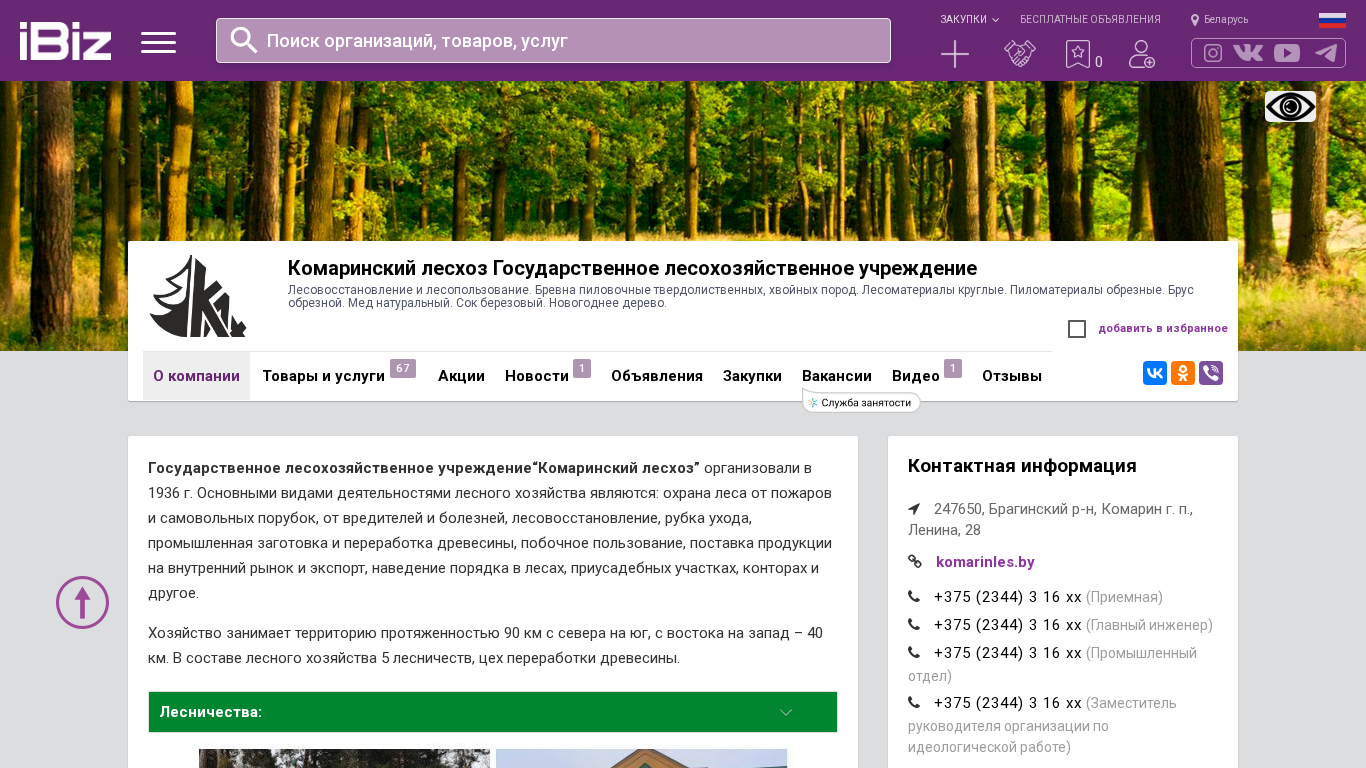The image size is (1366, 768).
Task: Open the Закупки dropdown in header
Action: tap(969, 20)
